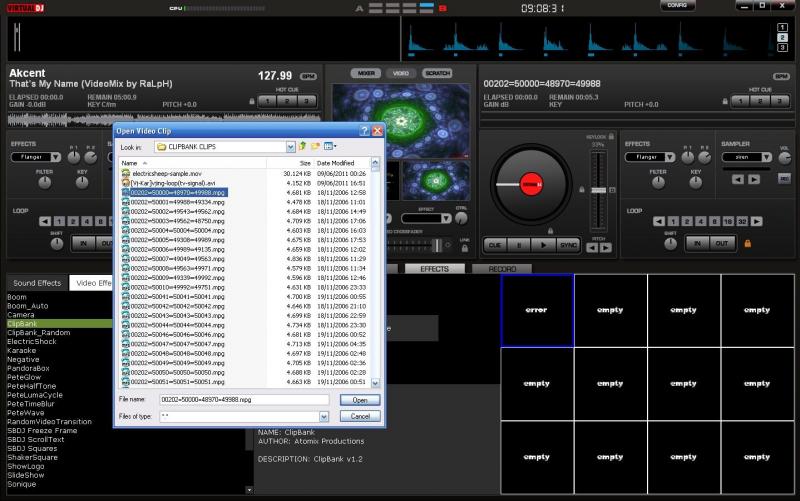Click right deck loop IN button
The height and width of the screenshot is (501, 800).
click(697, 243)
